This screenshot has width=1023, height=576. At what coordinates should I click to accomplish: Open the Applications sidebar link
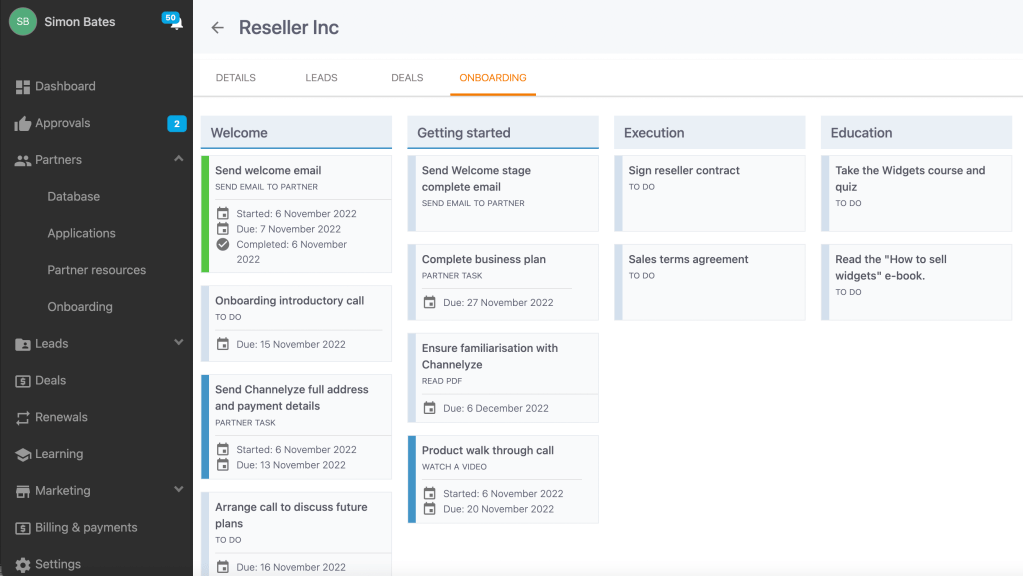tap(81, 233)
